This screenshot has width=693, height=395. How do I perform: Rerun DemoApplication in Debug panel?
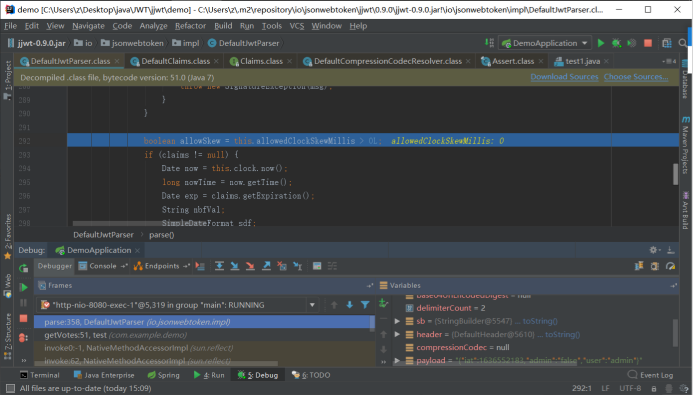[23, 268]
